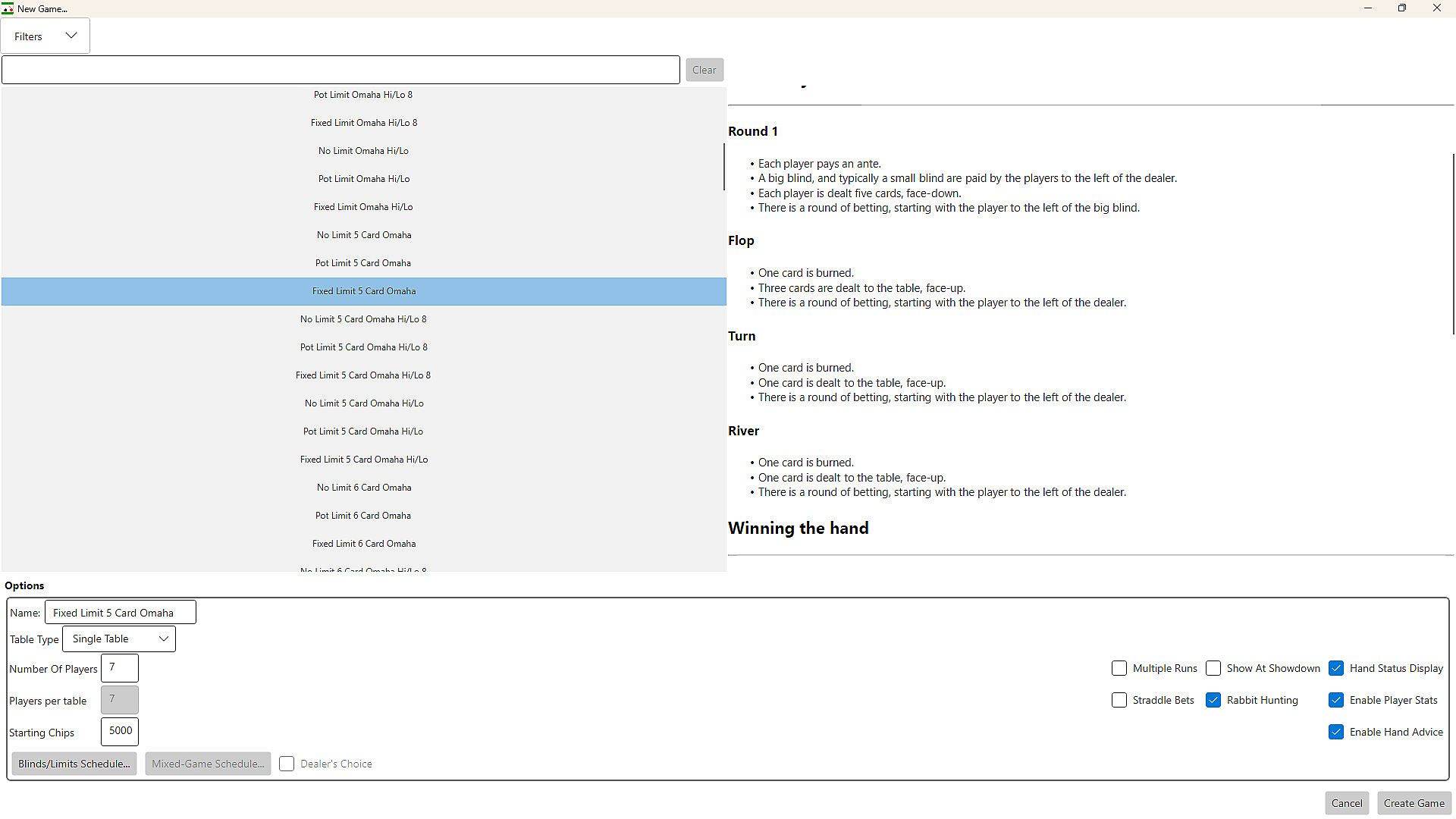
Task: Click the game search text field
Action: 340,70
